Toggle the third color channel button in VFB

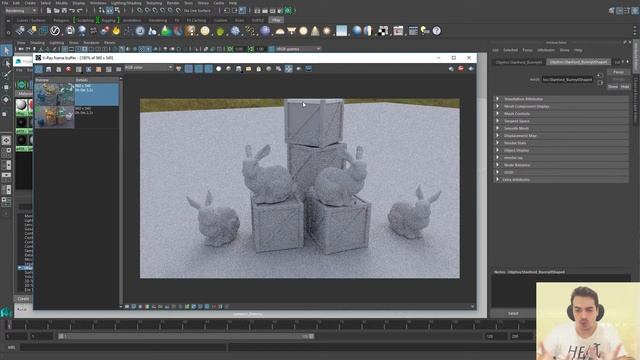(x=208, y=69)
